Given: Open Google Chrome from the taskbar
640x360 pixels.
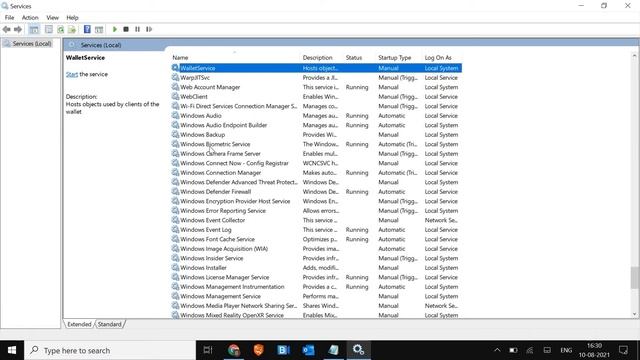Looking at the screenshot, I should point(233,350).
